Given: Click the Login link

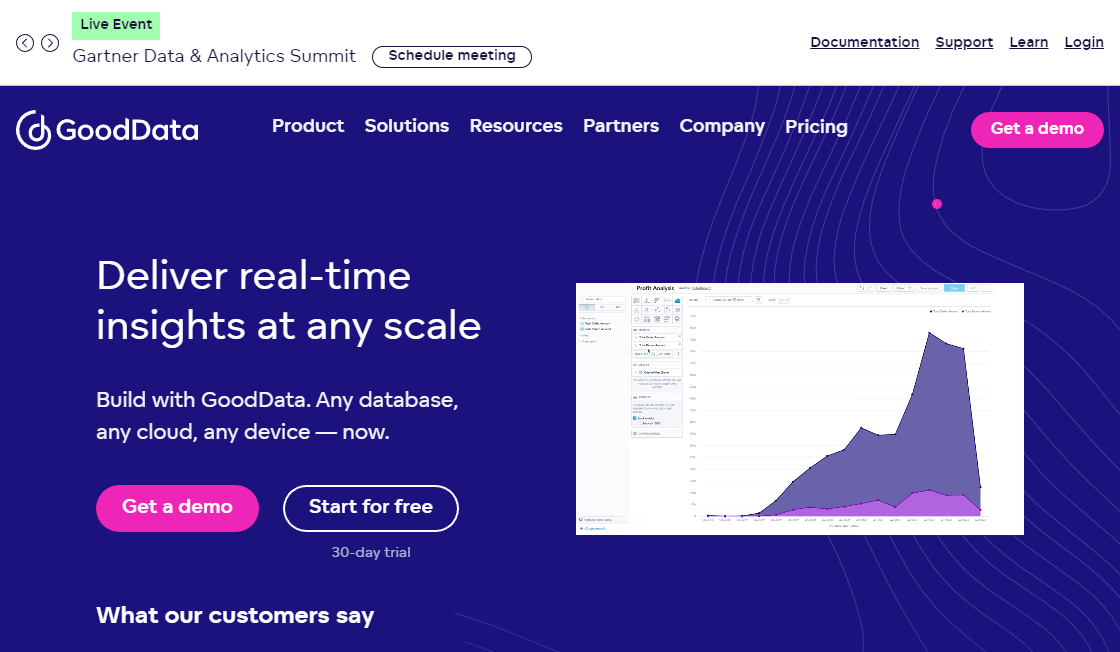Looking at the screenshot, I should [1084, 42].
